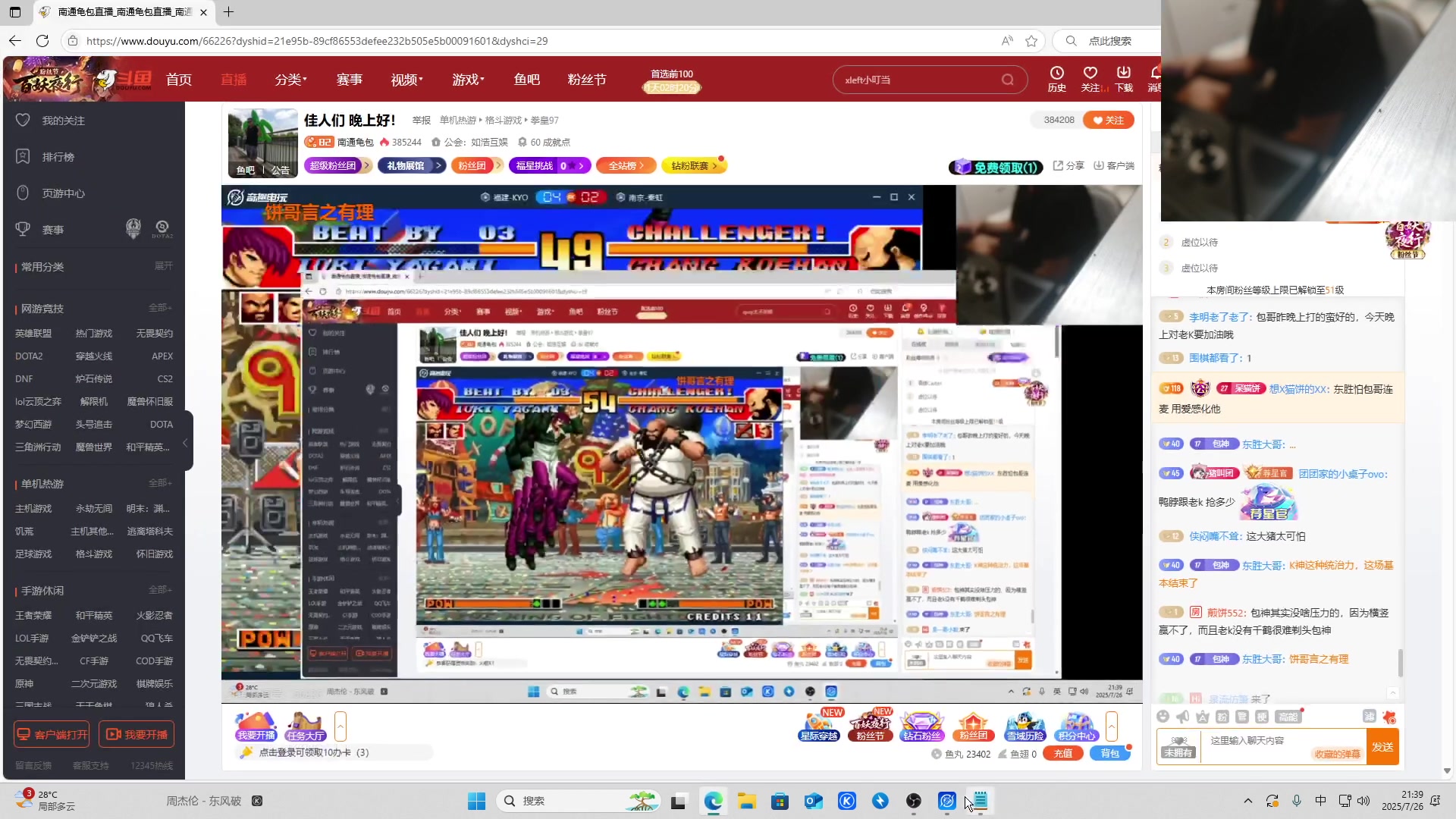This screenshot has height=819, width=1456.
Task: Expand 常用分类 with the 展开 link
Action: click(164, 266)
